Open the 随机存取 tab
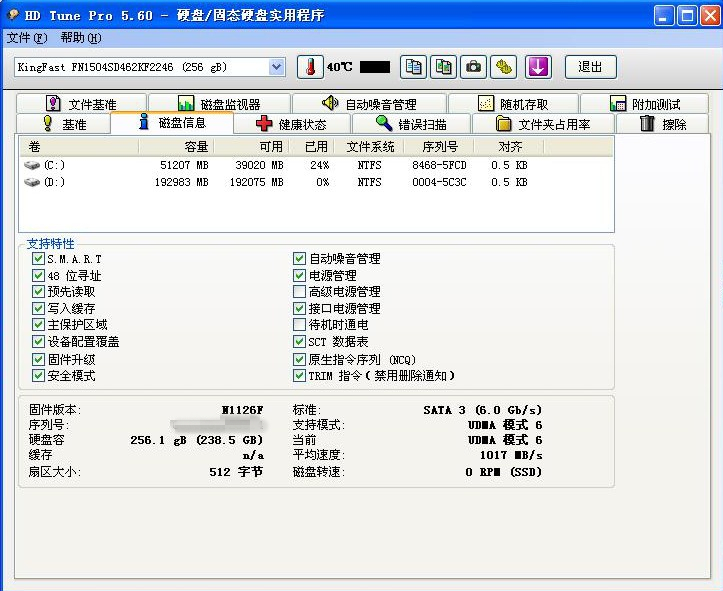This screenshot has width=723, height=591. tap(513, 104)
